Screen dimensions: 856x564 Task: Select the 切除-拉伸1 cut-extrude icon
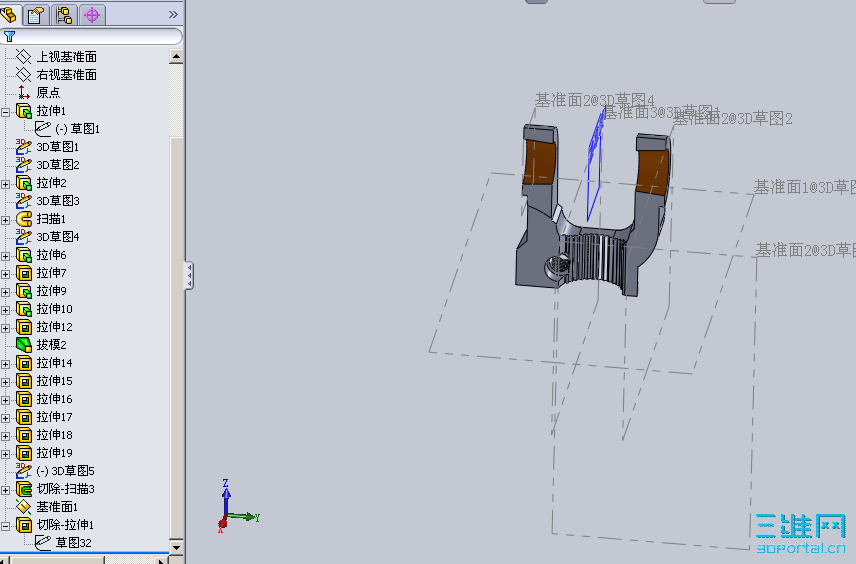[x=23, y=525]
